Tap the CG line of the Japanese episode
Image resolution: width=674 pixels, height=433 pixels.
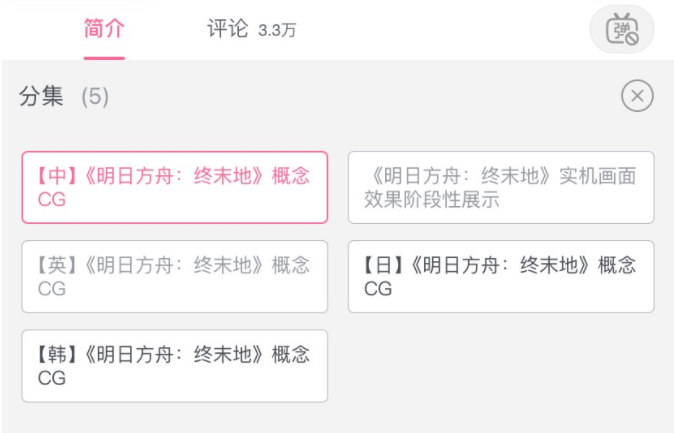[378, 289]
